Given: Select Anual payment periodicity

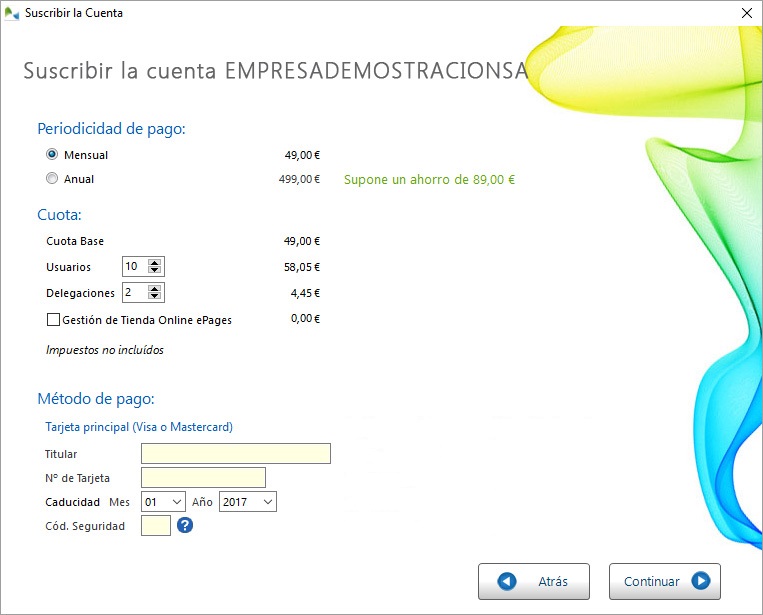Looking at the screenshot, I should tap(52, 179).
